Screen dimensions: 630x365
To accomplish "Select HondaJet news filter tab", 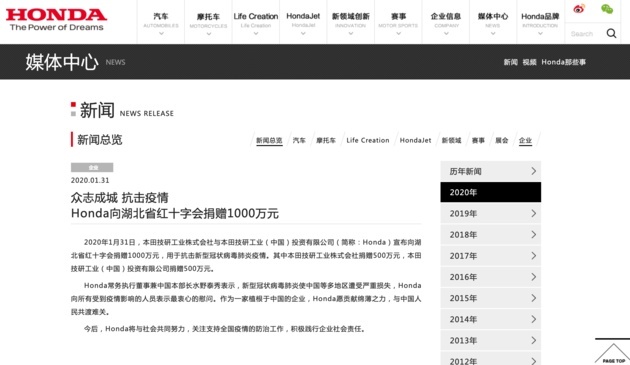I will [x=415, y=140].
